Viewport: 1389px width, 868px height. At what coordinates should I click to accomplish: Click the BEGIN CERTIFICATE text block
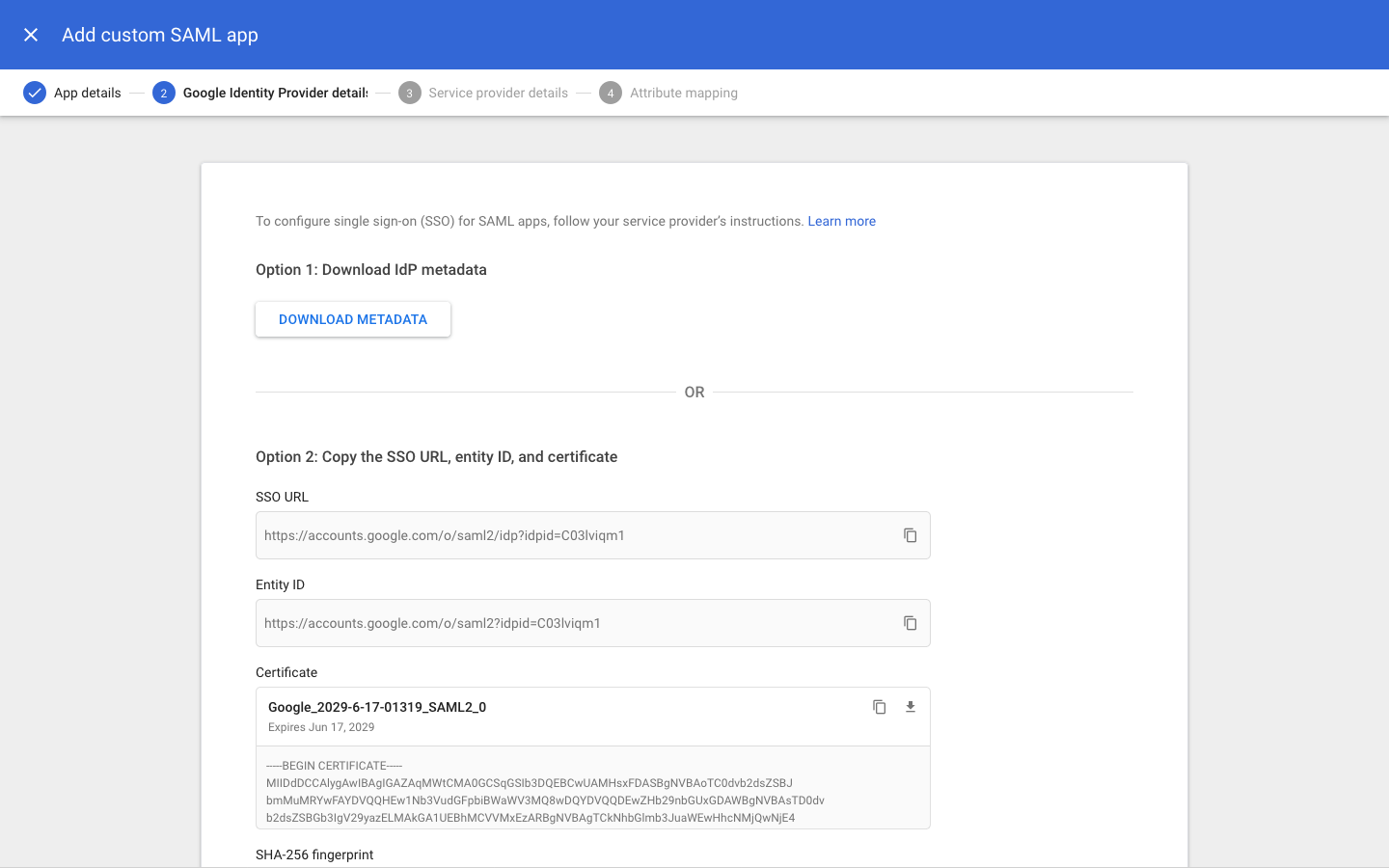[545, 791]
